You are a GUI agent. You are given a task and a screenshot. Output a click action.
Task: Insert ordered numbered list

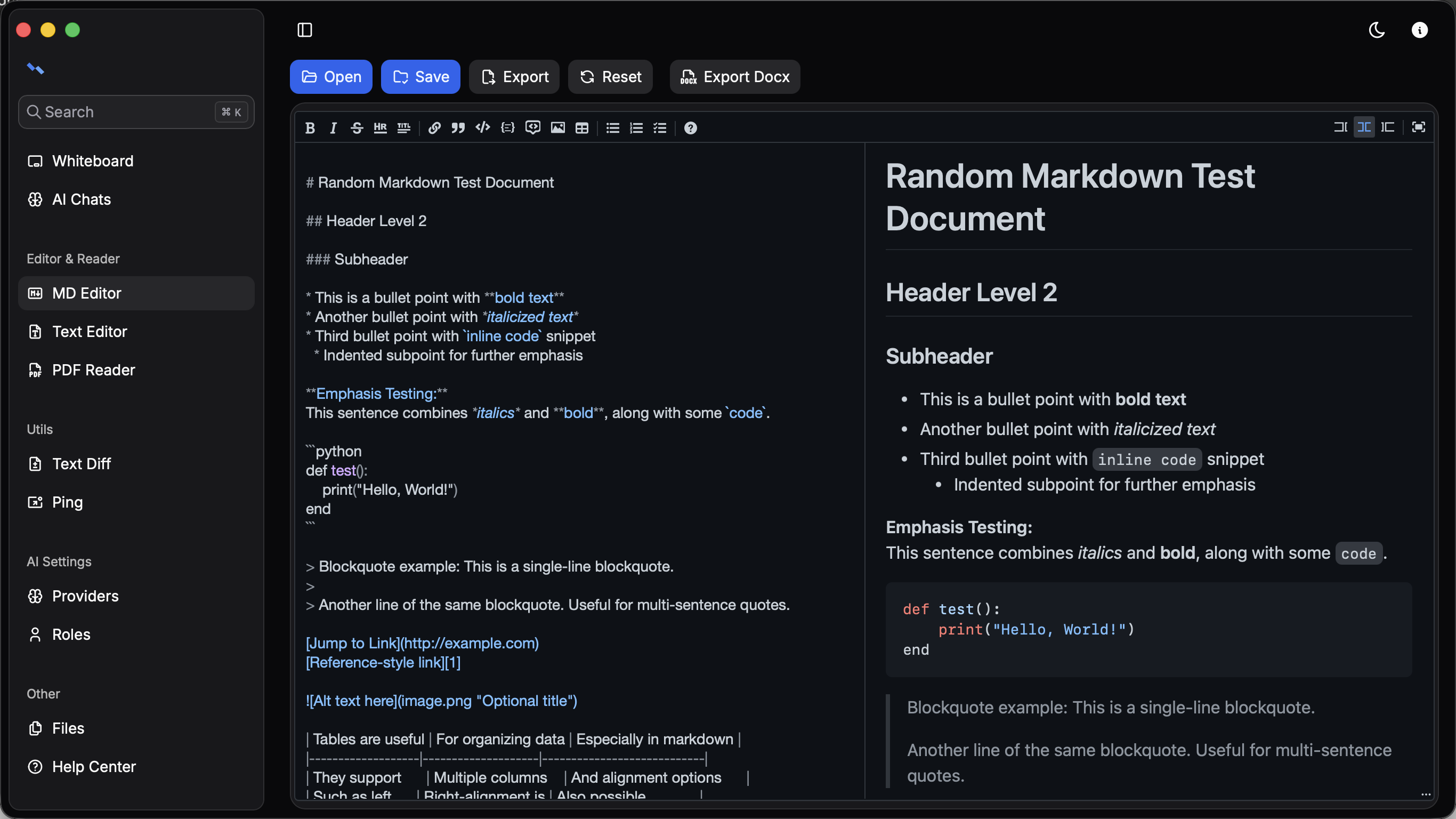636,128
